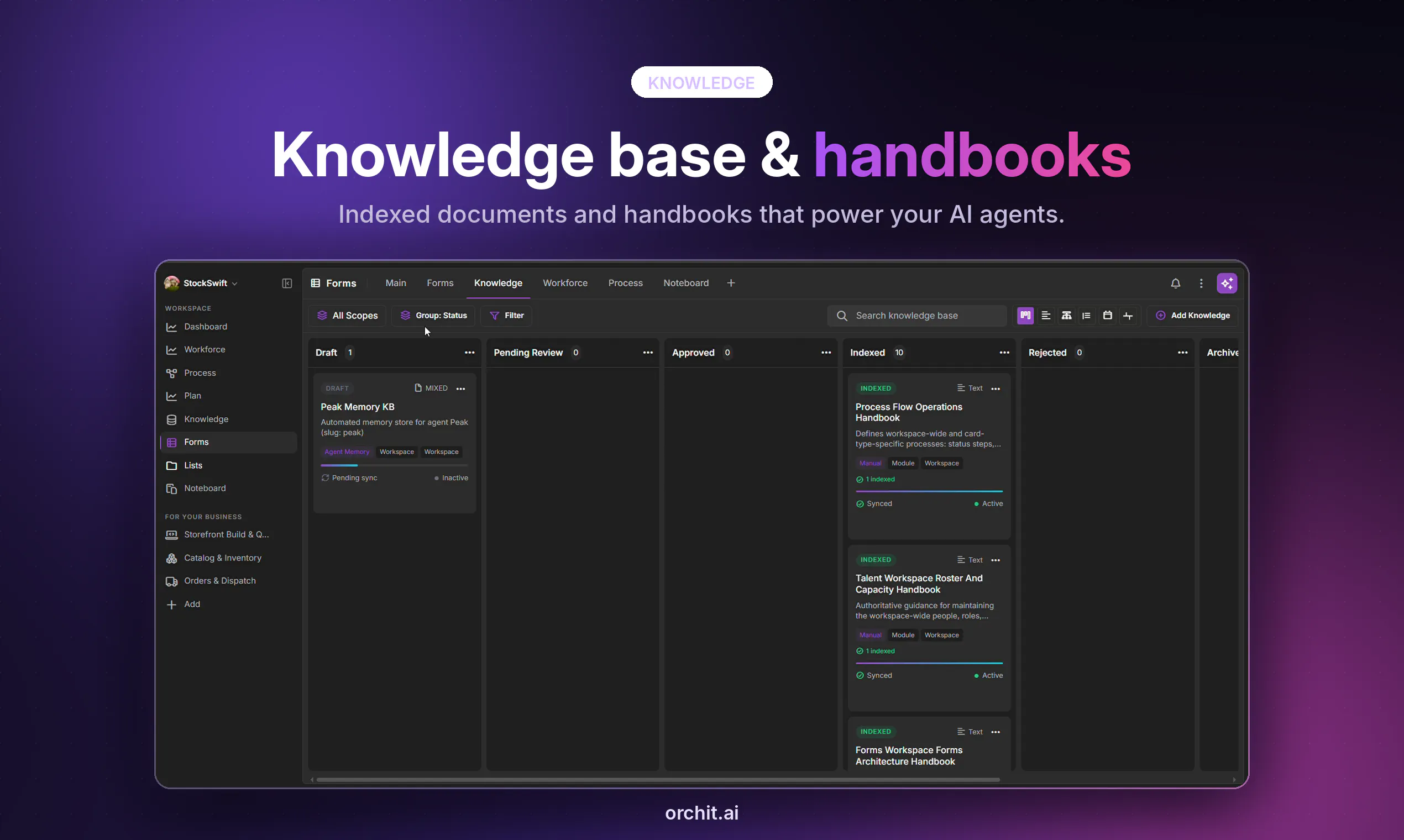Screen dimensions: 1404x840
Task: Open Lists in the sidebar
Action: point(229,465)
